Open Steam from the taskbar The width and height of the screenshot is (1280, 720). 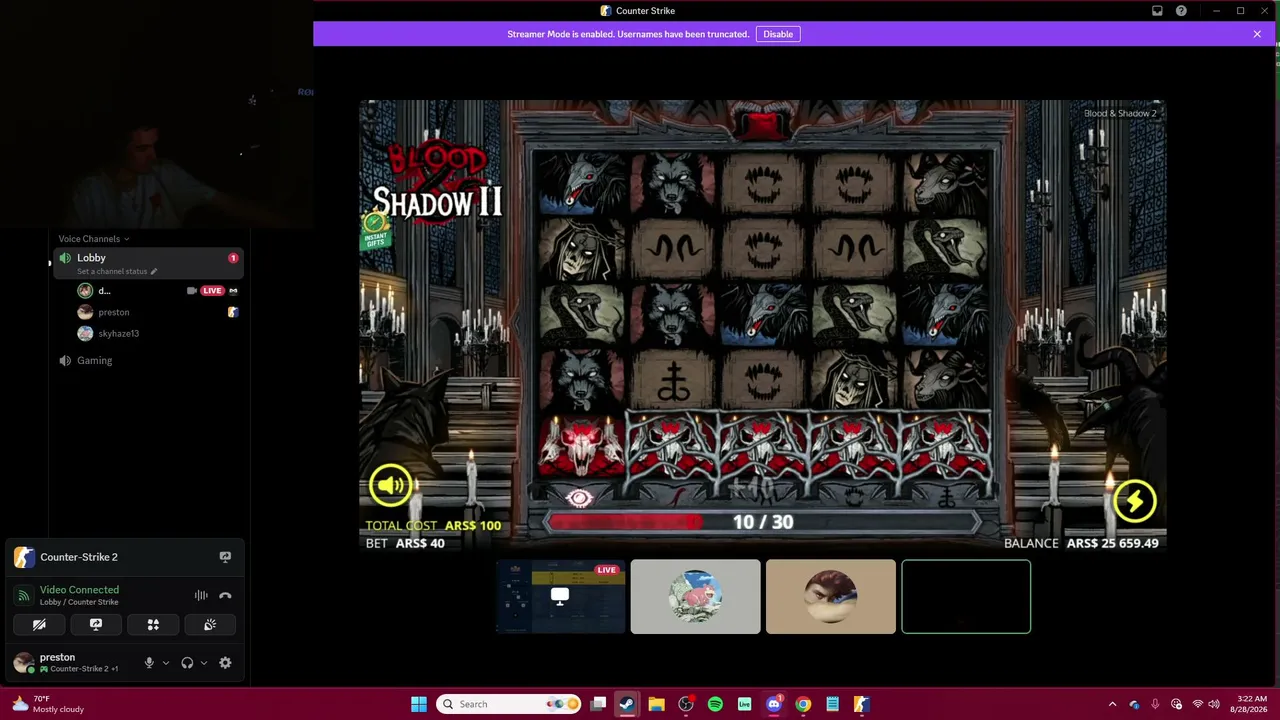click(x=627, y=704)
